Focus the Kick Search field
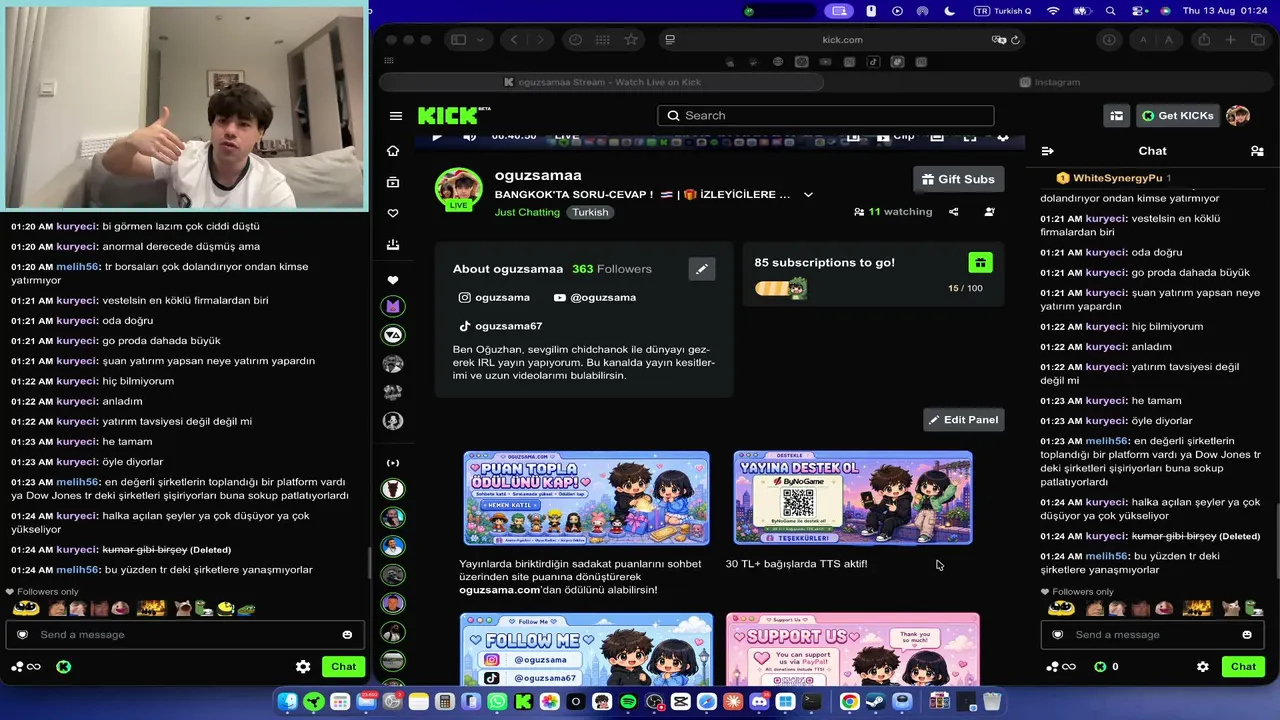Viewport: 1280px width, 720px height. click(x=826, y=116)
